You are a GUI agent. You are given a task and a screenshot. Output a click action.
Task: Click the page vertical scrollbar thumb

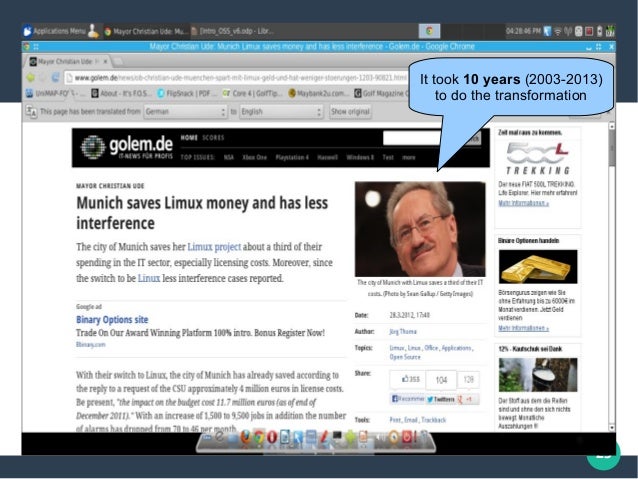tap(611, 148)
